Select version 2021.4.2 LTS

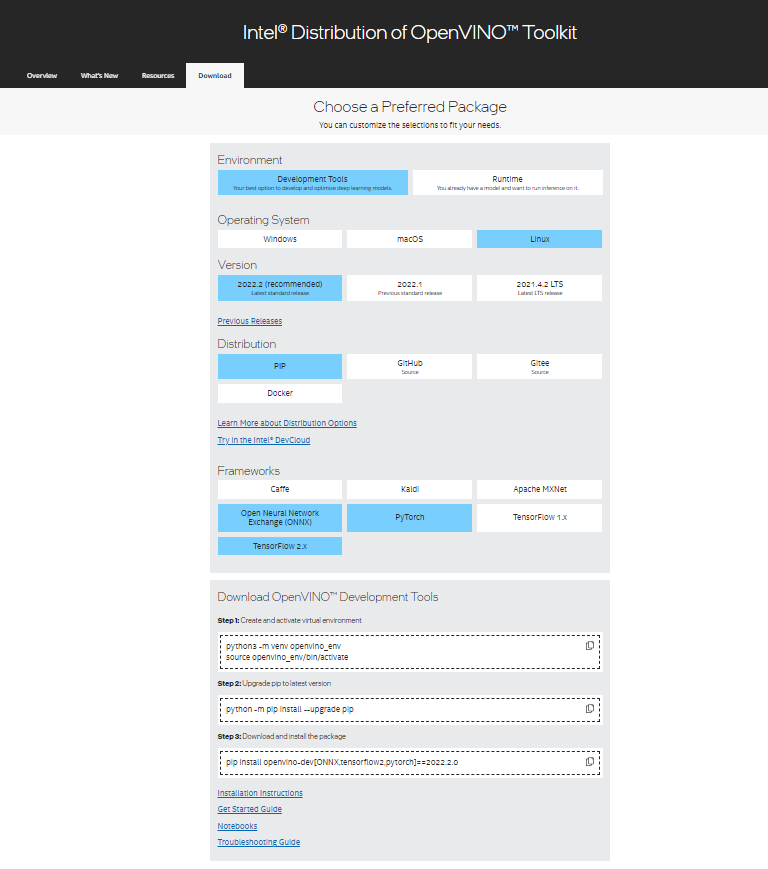(539, 288)
